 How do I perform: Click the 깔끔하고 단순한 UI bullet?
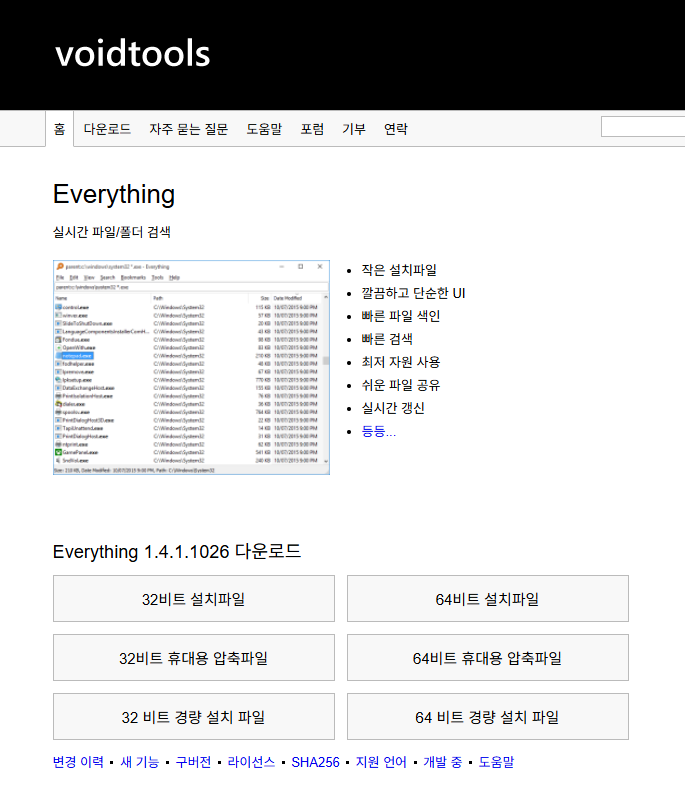(x=413, y=293)
